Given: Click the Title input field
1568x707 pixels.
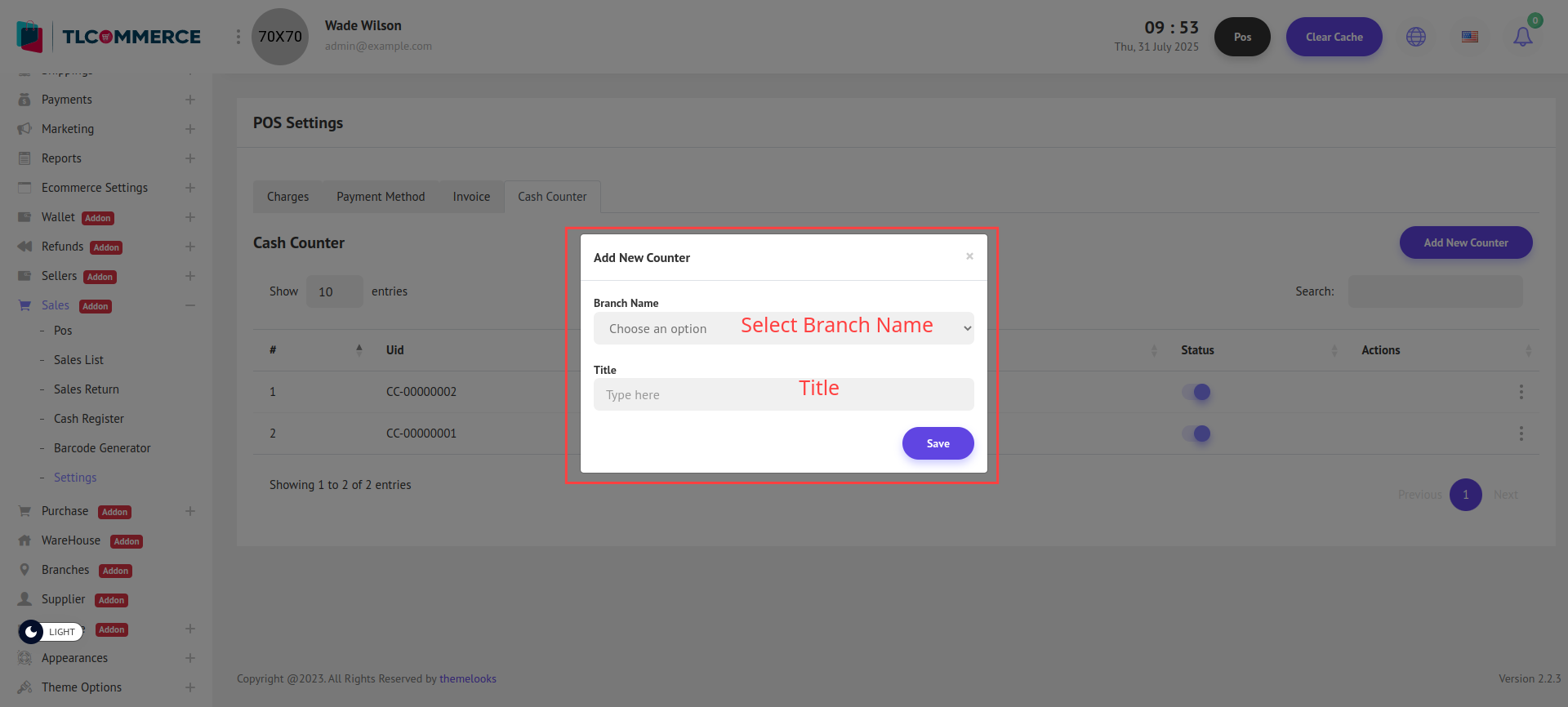Looking at the screenshot, I should [x=783, y=395].
